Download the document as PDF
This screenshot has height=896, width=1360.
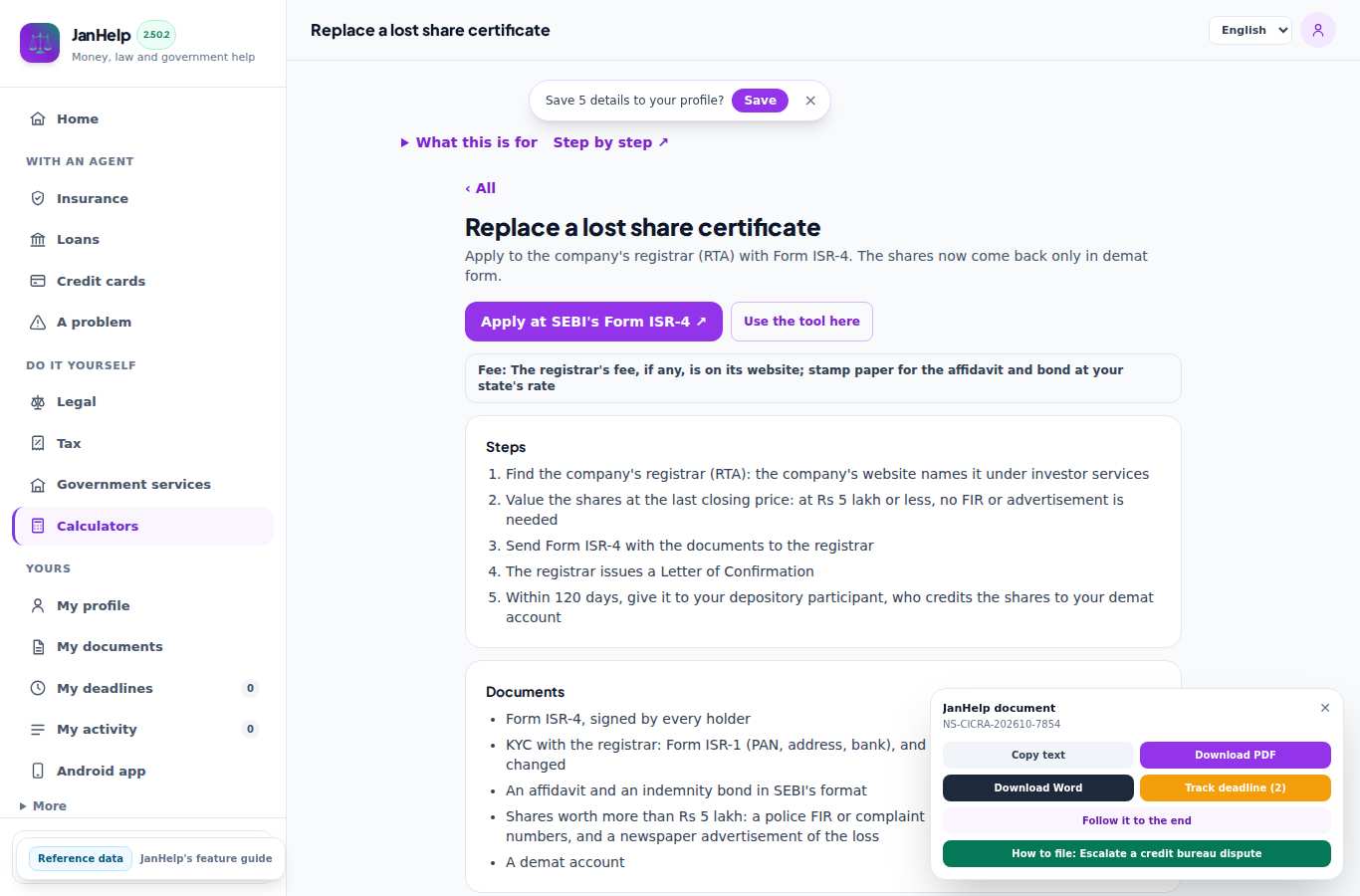click(x=1236, y=755)
